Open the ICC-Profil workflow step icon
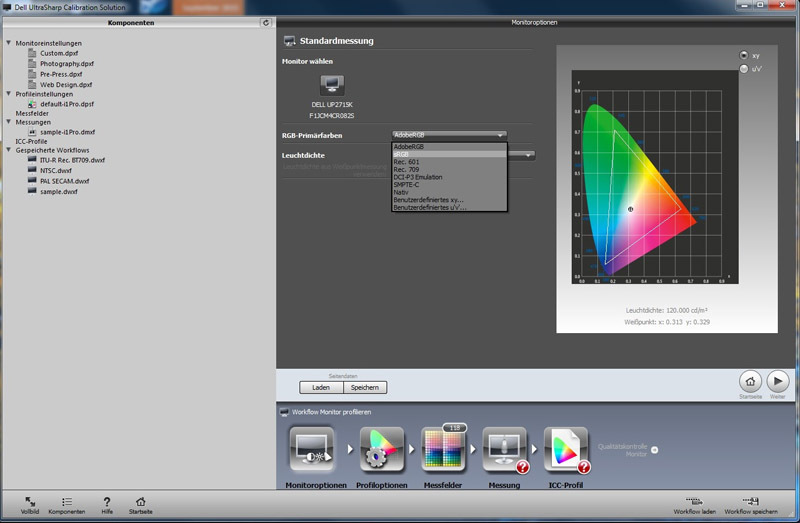This screenshot has height=523, width=800. [x=566, y=449]
